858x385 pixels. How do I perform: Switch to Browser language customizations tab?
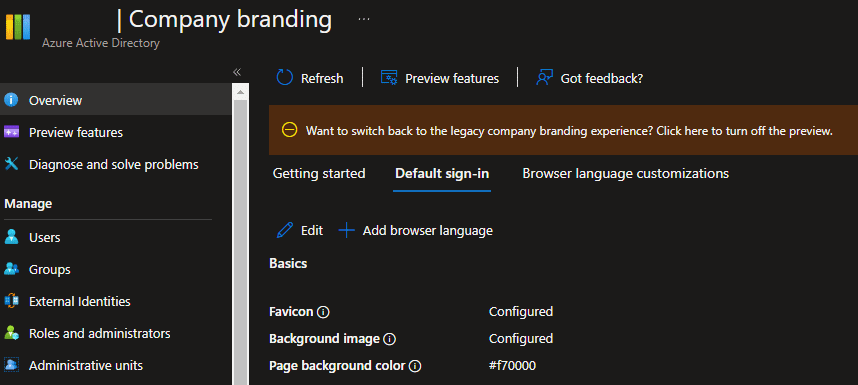point(625,173)
